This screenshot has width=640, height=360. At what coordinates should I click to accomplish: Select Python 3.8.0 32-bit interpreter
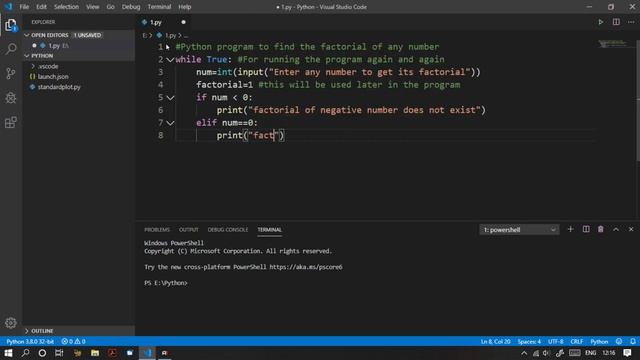[30, 341]
